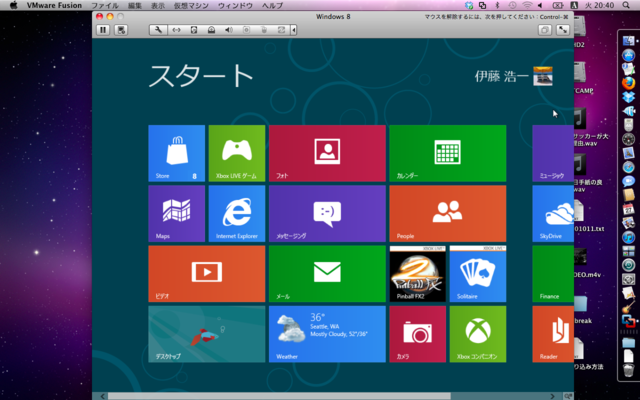Image resolution: width=640 pixels, height=400 pixels.
Task: Open the Apple menu
Action: click(x=13, y=5)
